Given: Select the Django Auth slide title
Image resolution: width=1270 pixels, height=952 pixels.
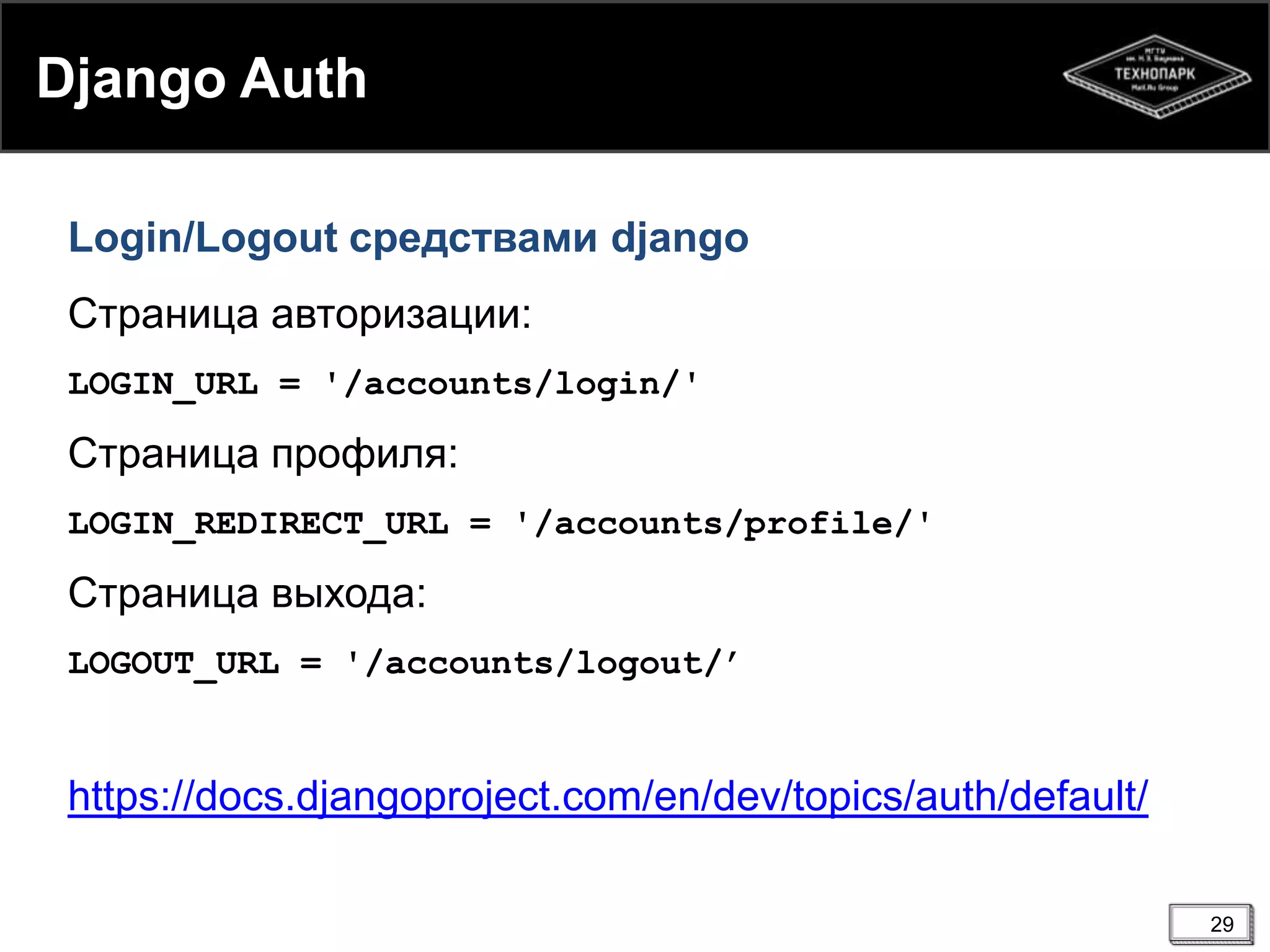Looking at the screenshot, I should (202, 79).
